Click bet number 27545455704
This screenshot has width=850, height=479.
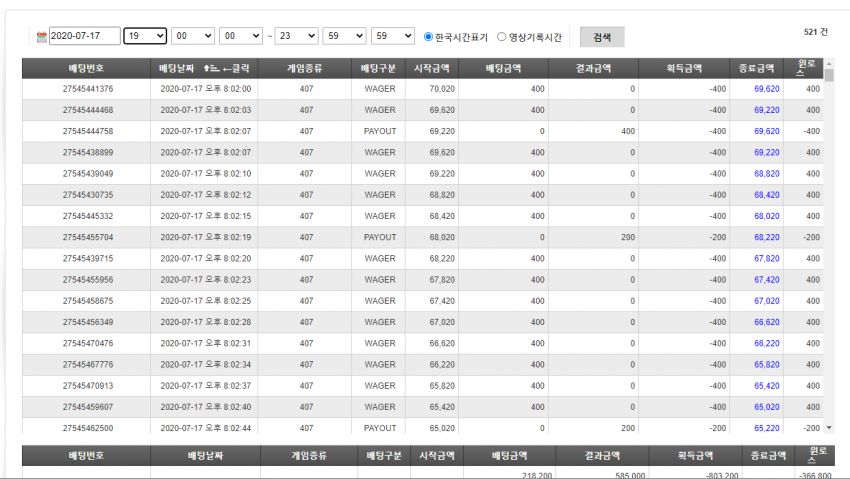[x=88, y=237]
